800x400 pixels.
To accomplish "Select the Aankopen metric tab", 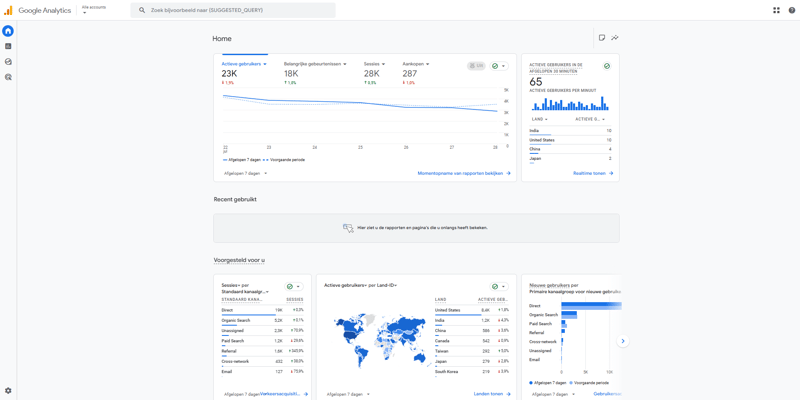I will 415,64.
